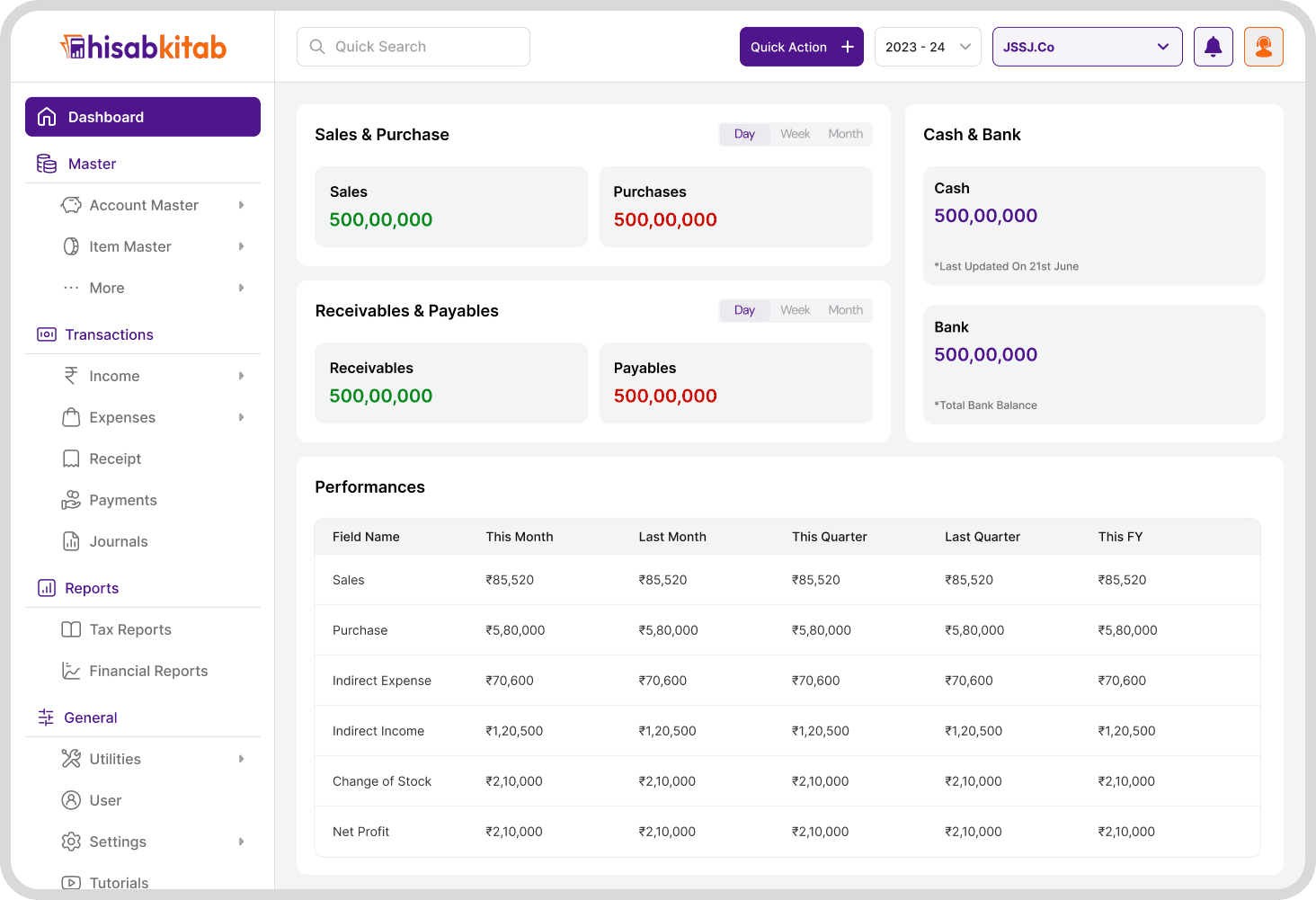Open the Cash balance card
This screenshot has height=900, width=1316.
[x=1094, y=226]
